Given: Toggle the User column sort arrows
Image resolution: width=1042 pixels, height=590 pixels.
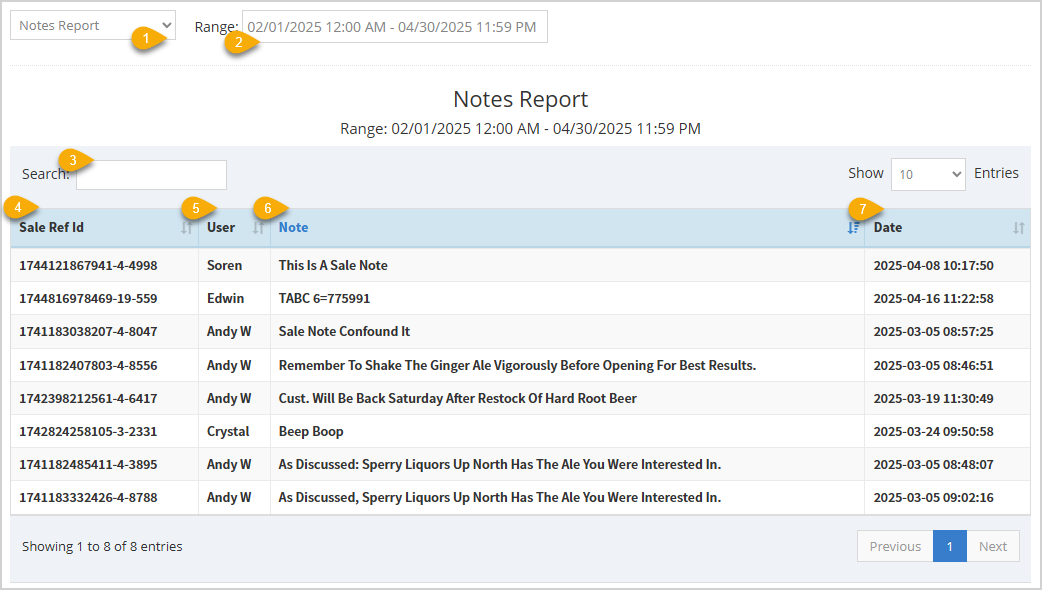Looking at the screenshot, I should (x=259, y=228).
